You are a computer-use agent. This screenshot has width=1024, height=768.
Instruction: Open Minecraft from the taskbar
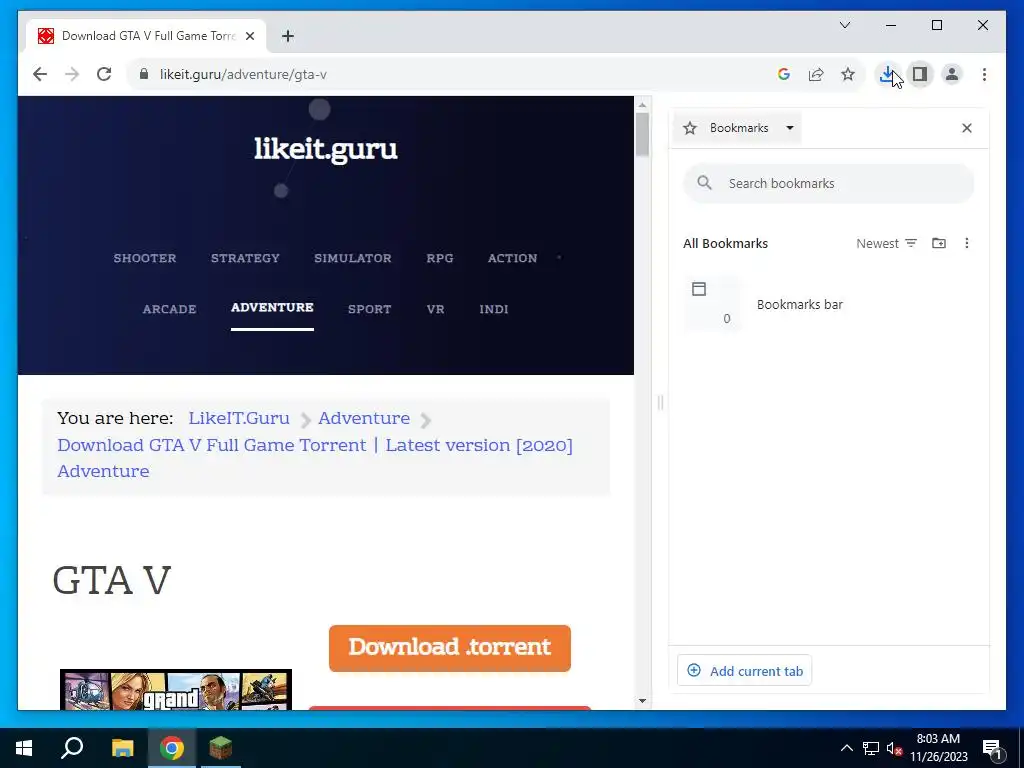[221, 748]
